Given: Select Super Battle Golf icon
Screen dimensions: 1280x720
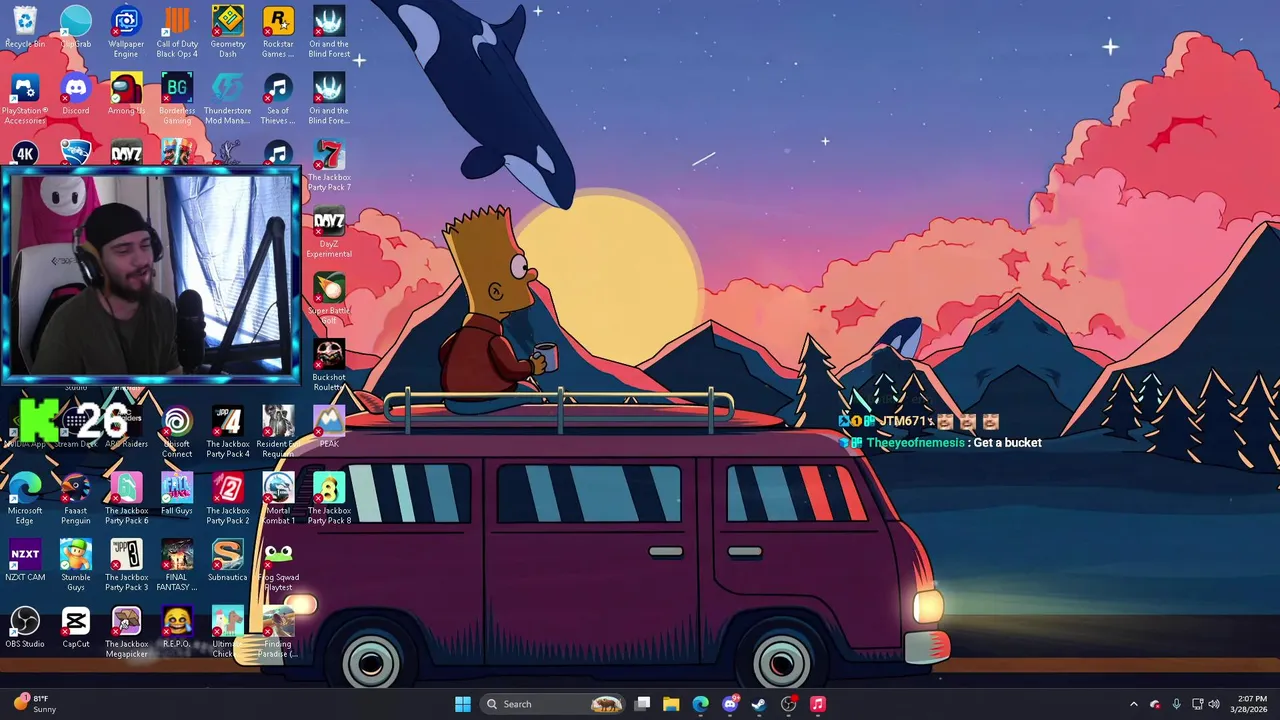Looking at the screenshot, I should click(329, 300).
